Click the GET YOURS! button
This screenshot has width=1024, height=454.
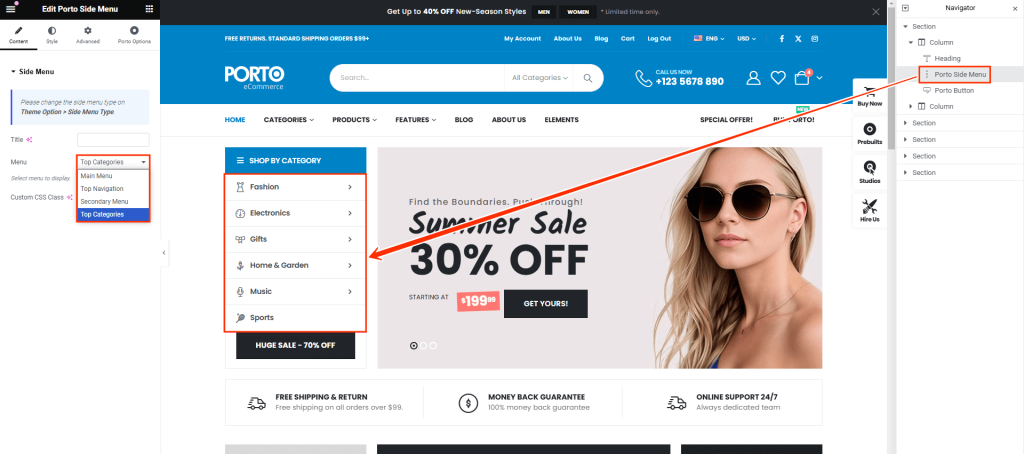(x=545, y=304)
